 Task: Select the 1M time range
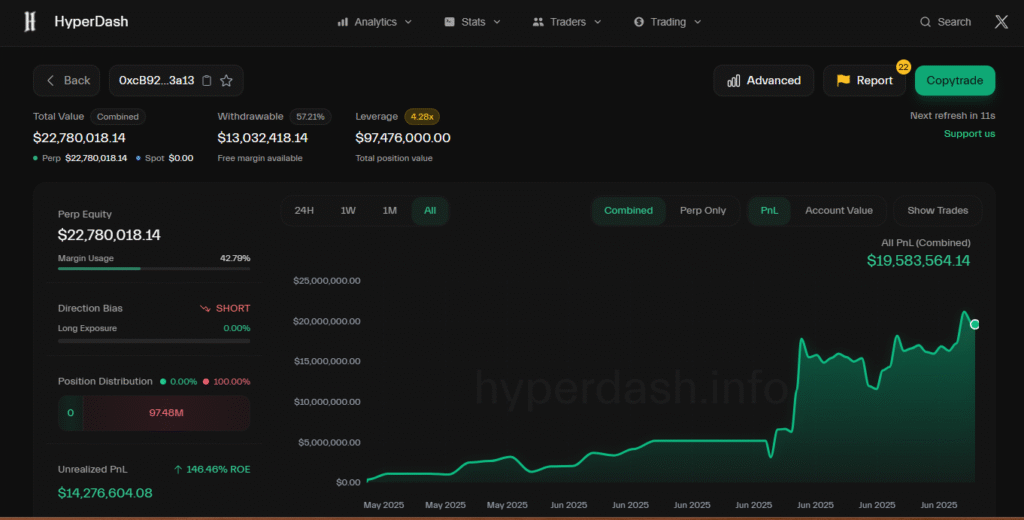(x=390, y=210)
